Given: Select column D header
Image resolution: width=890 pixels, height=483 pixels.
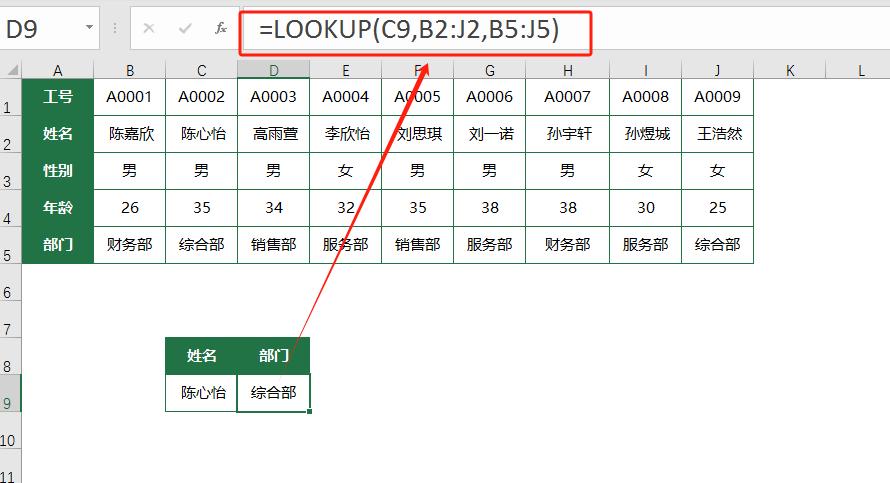Looking at the screenshot, I should click(274, 70).
